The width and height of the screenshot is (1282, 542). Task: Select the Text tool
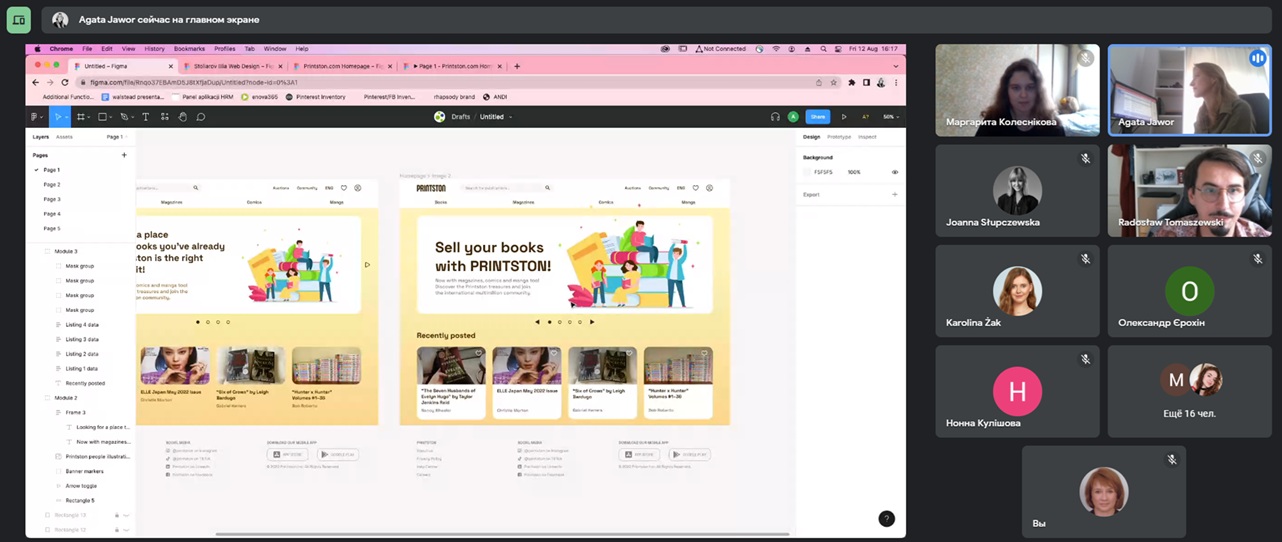[145, 117]
